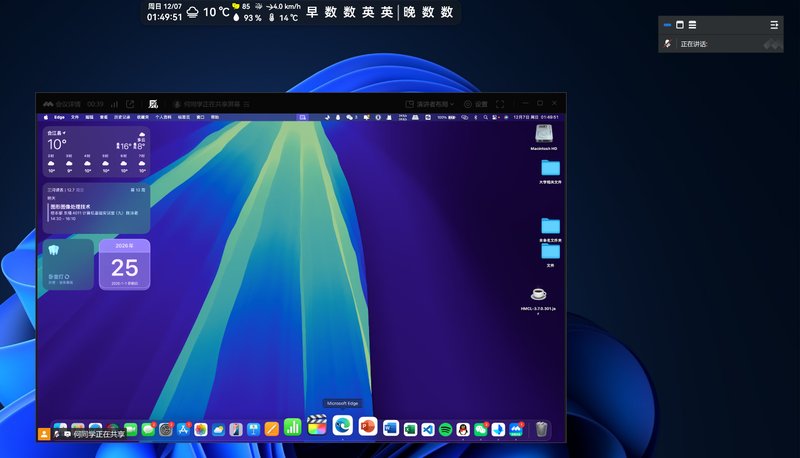Switch floating panel to list view mode
This screenshot has height=458, width=800.
(x=692, y=24)
